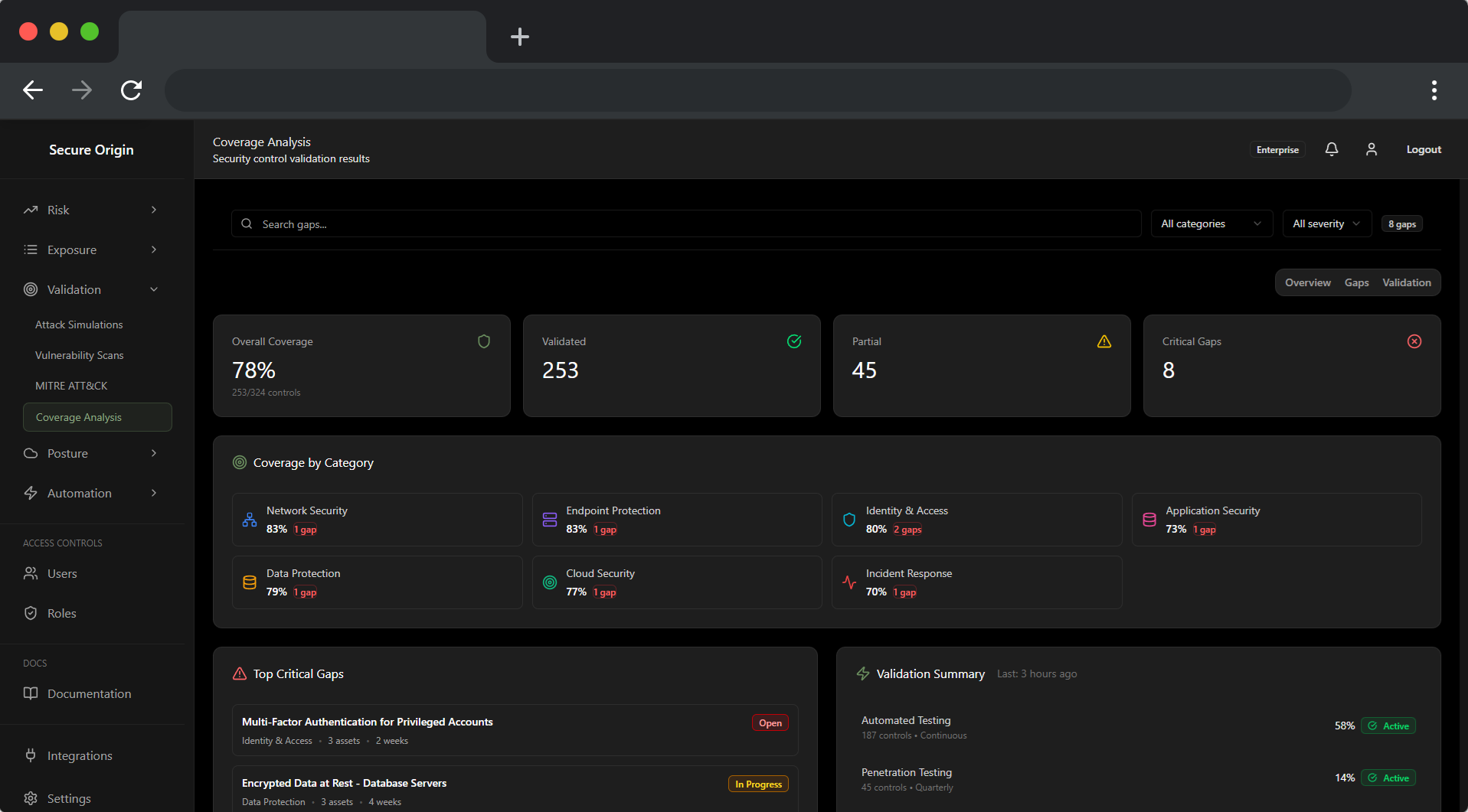
Task: Click the 58% Automated Testing value
Action: [x=1345, y=726]
